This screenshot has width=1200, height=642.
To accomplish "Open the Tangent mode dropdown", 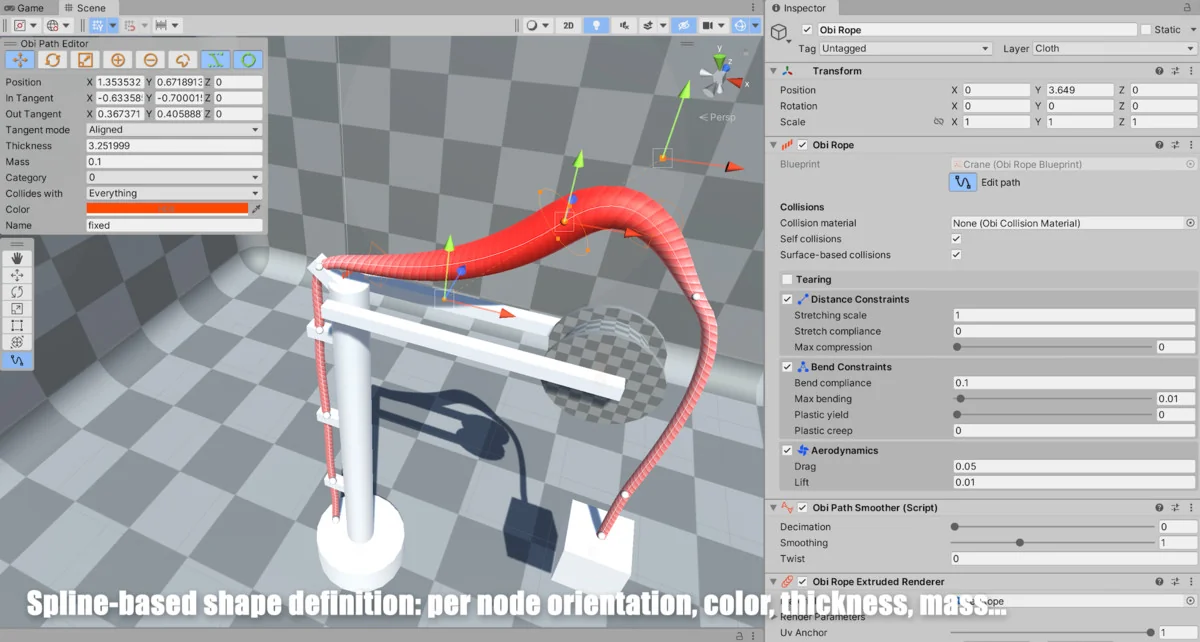I will coord(174,130).
